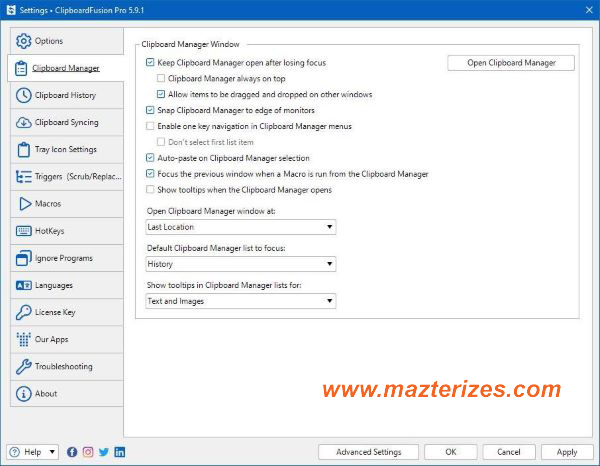Screen dimensions: 600x466
Task: Toggle Auto-paste on Clipboard Manager selection
Action: (150, 158)
